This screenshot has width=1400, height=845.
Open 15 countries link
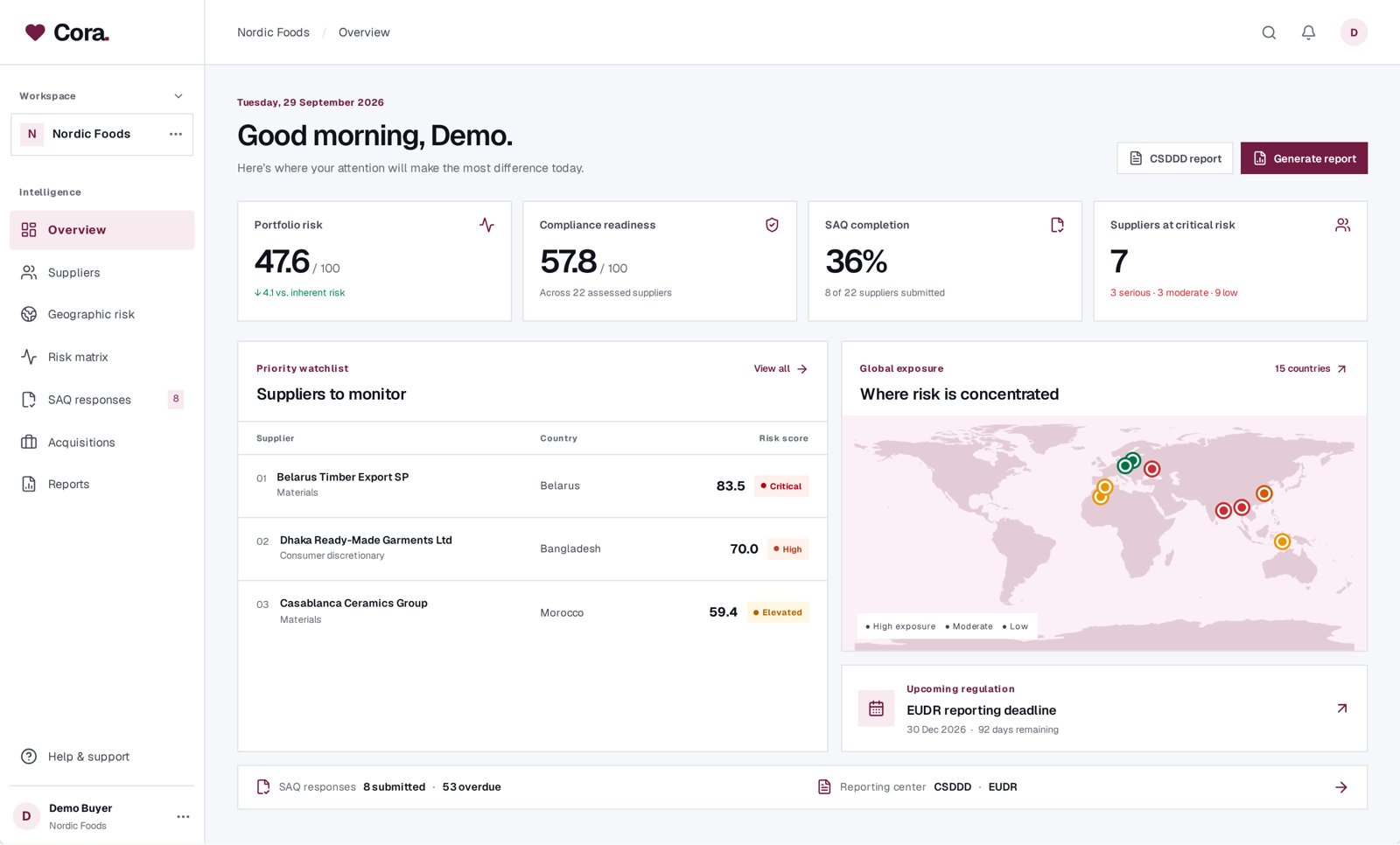coord(1310,369)
